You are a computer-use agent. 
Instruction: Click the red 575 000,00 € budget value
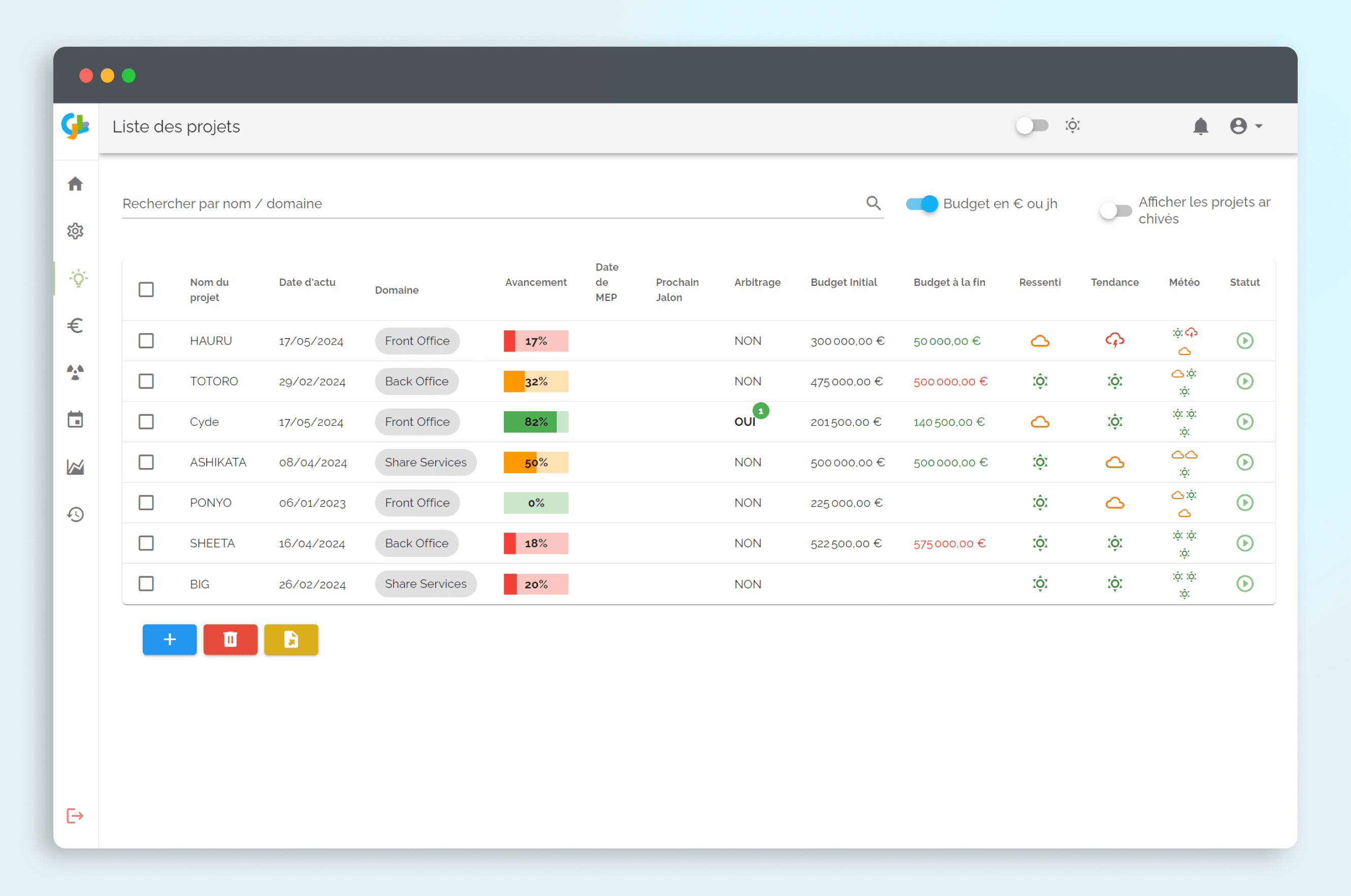point(949,543)
